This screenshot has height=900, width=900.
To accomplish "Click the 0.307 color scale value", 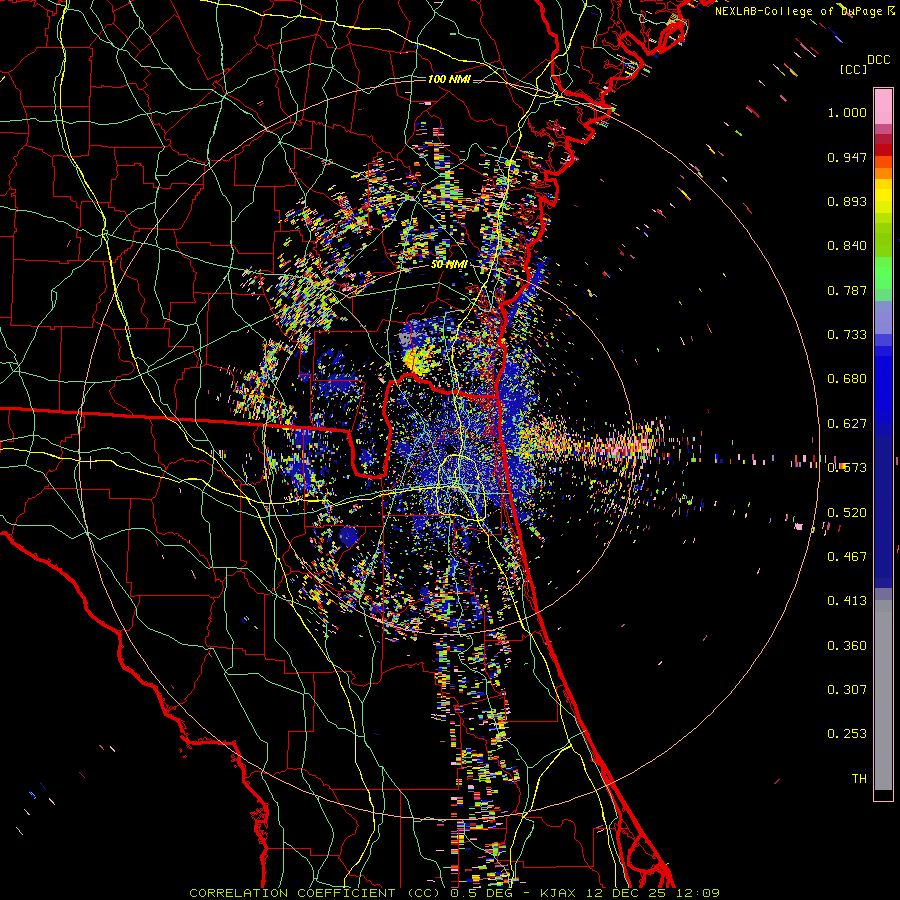I will (847, 690).
